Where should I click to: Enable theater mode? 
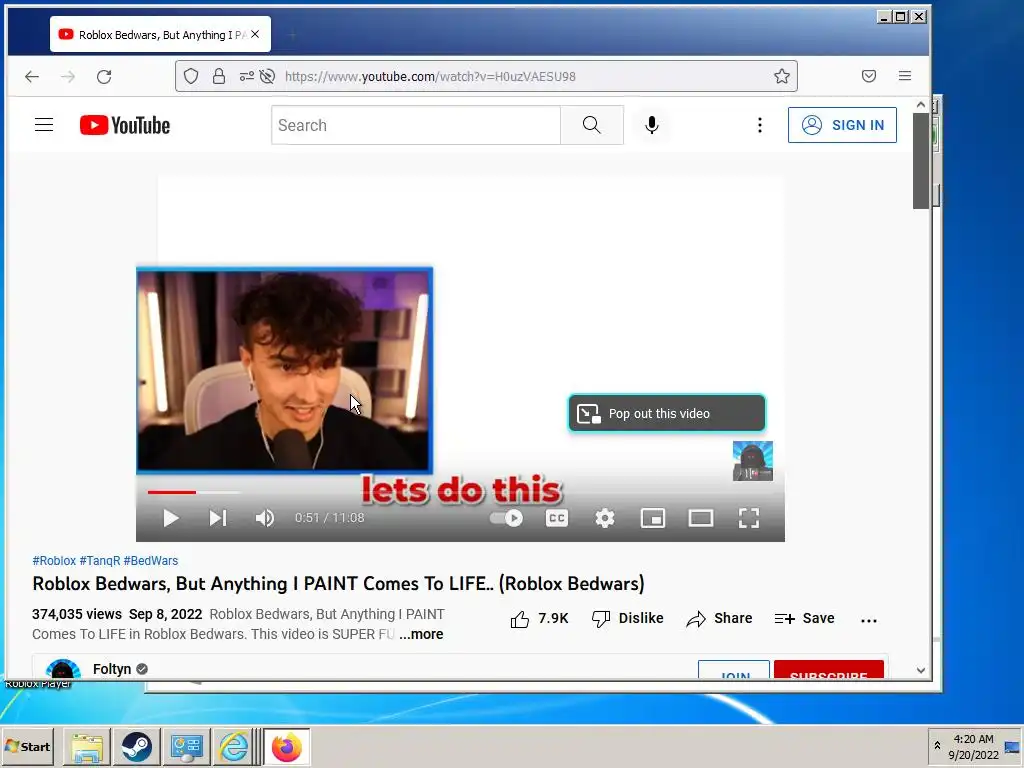tap(701, 518)
